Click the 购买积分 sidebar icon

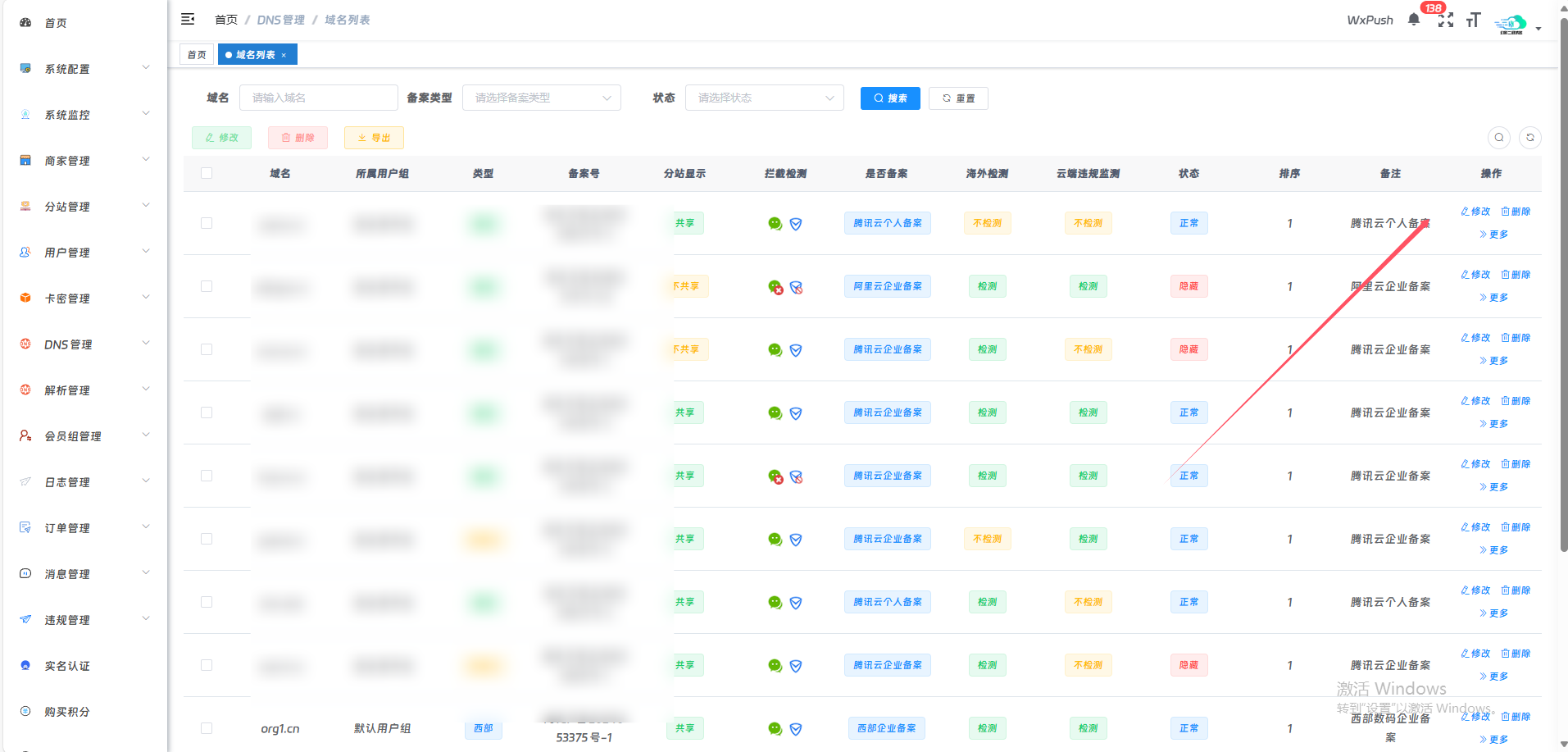pyautogui.click(x=25, y=712)
